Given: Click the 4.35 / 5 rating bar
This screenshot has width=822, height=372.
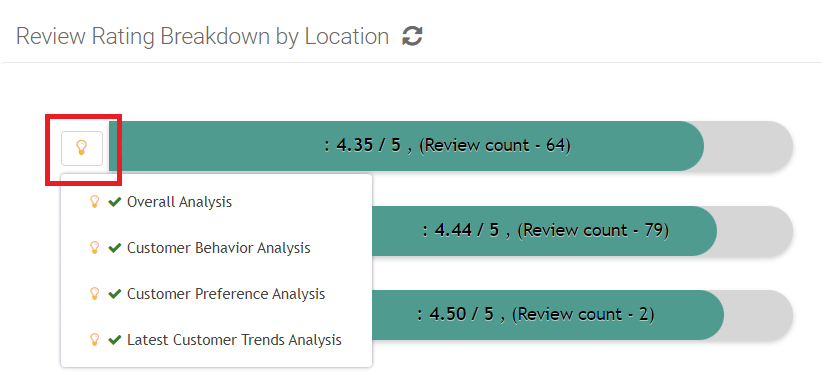Looking at the screenshot, I should click(x=451, y=146).
